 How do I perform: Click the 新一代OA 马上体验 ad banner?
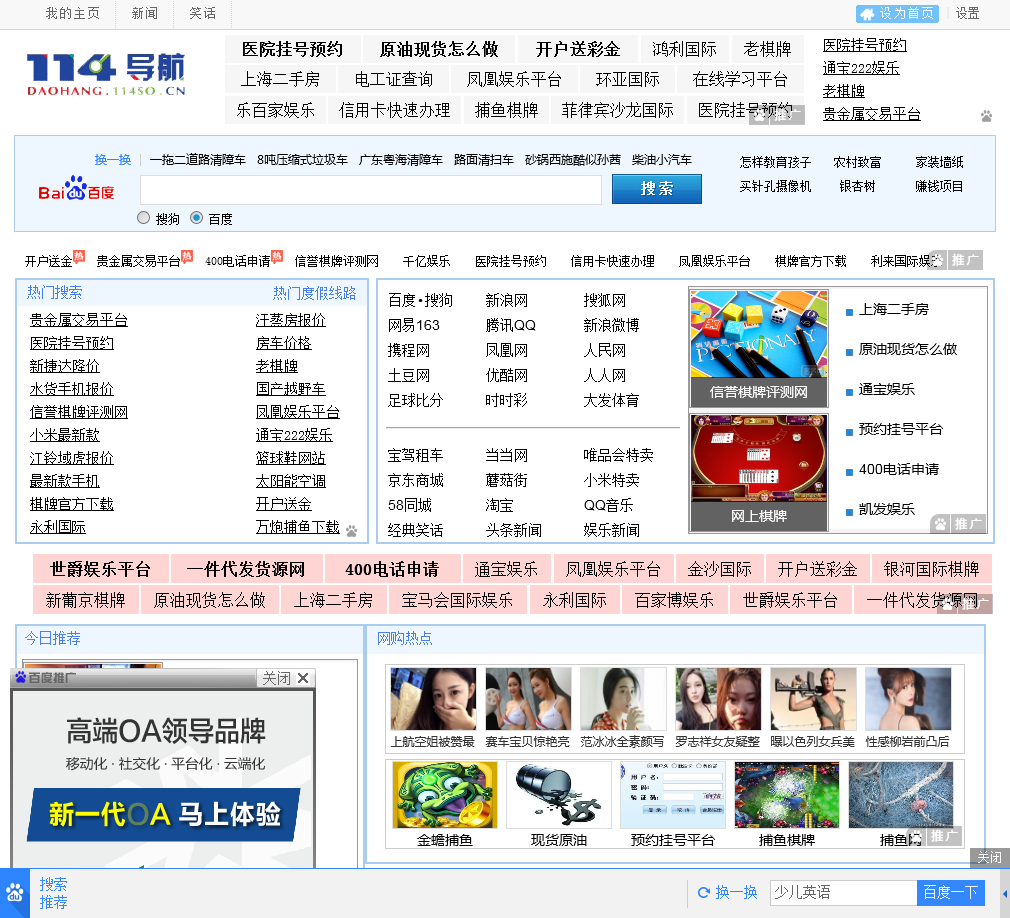(x=164, y=814)
